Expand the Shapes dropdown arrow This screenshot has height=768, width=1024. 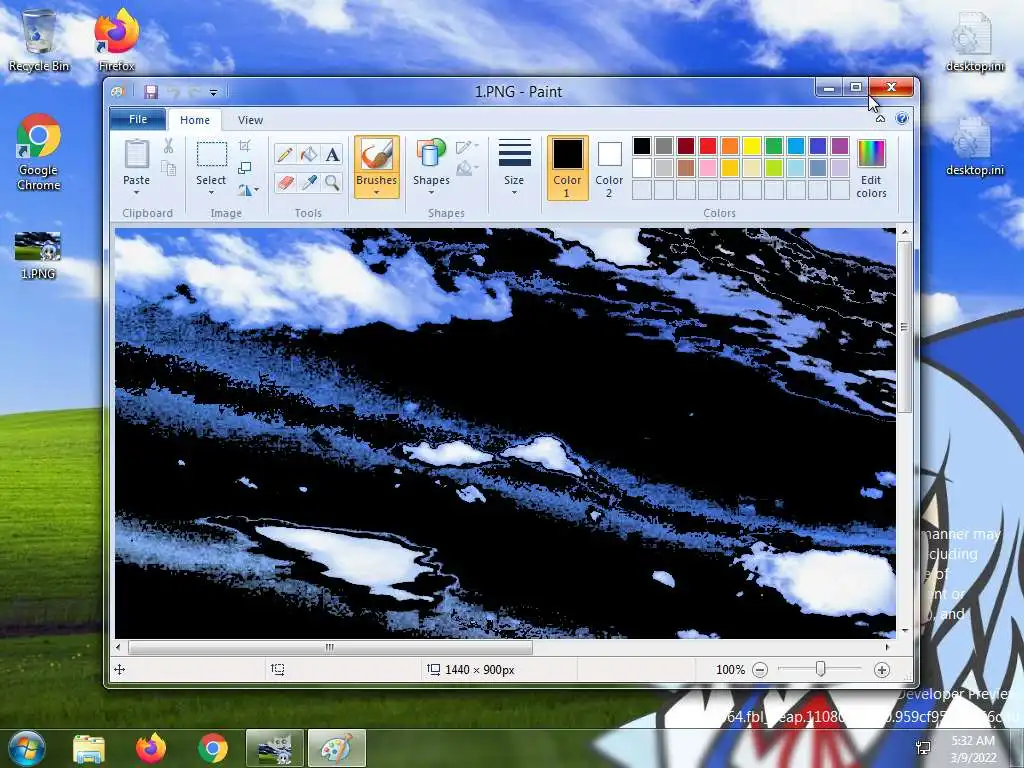pos(431,193)
